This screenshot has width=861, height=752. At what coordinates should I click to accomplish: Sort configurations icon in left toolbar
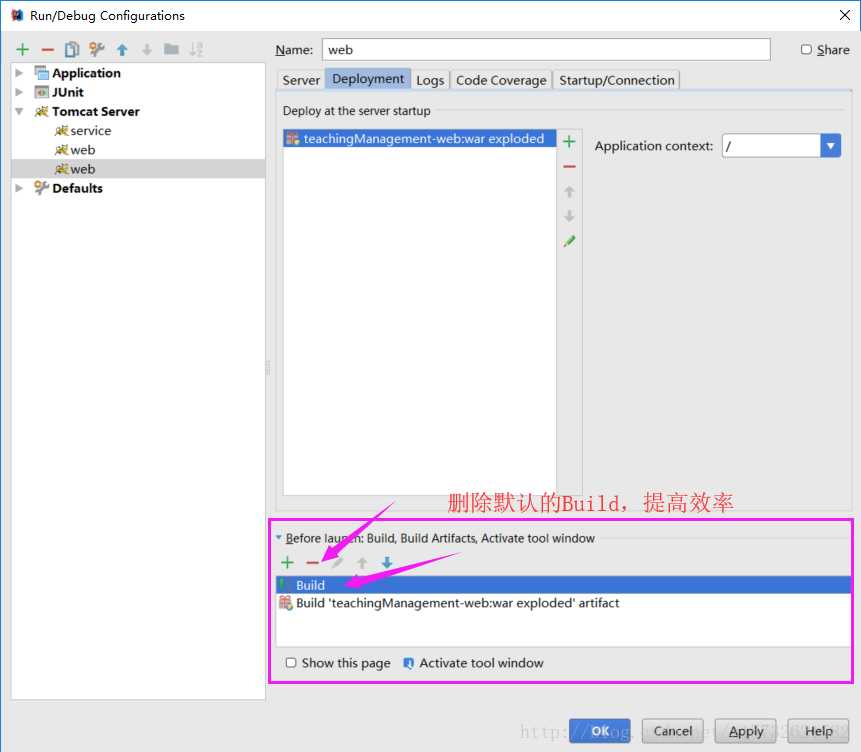click(x=196, y=50)
